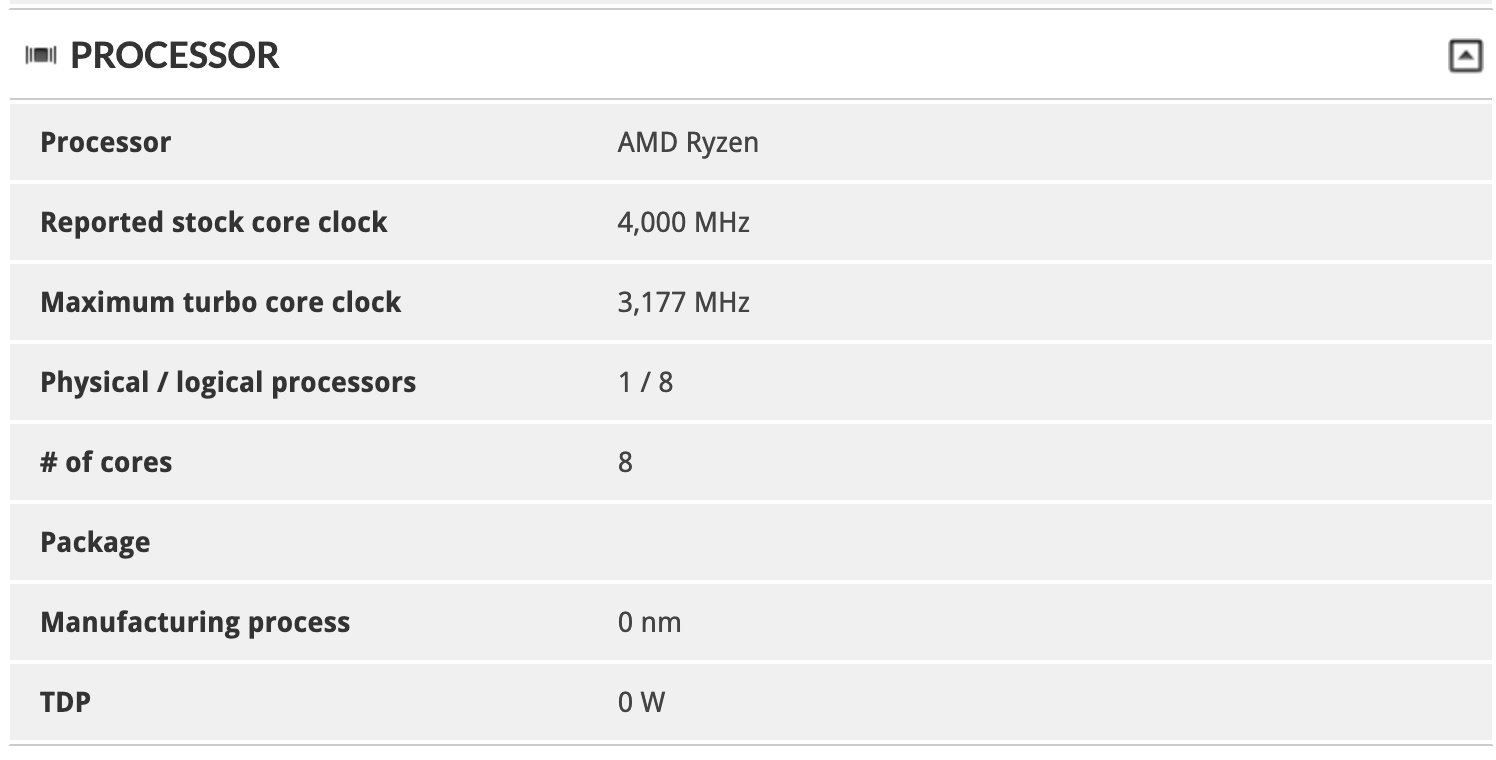Click Reported stock core clock label
This screenshot has width=1496, height=760.
pyautogui.click(x=213, y=222)
